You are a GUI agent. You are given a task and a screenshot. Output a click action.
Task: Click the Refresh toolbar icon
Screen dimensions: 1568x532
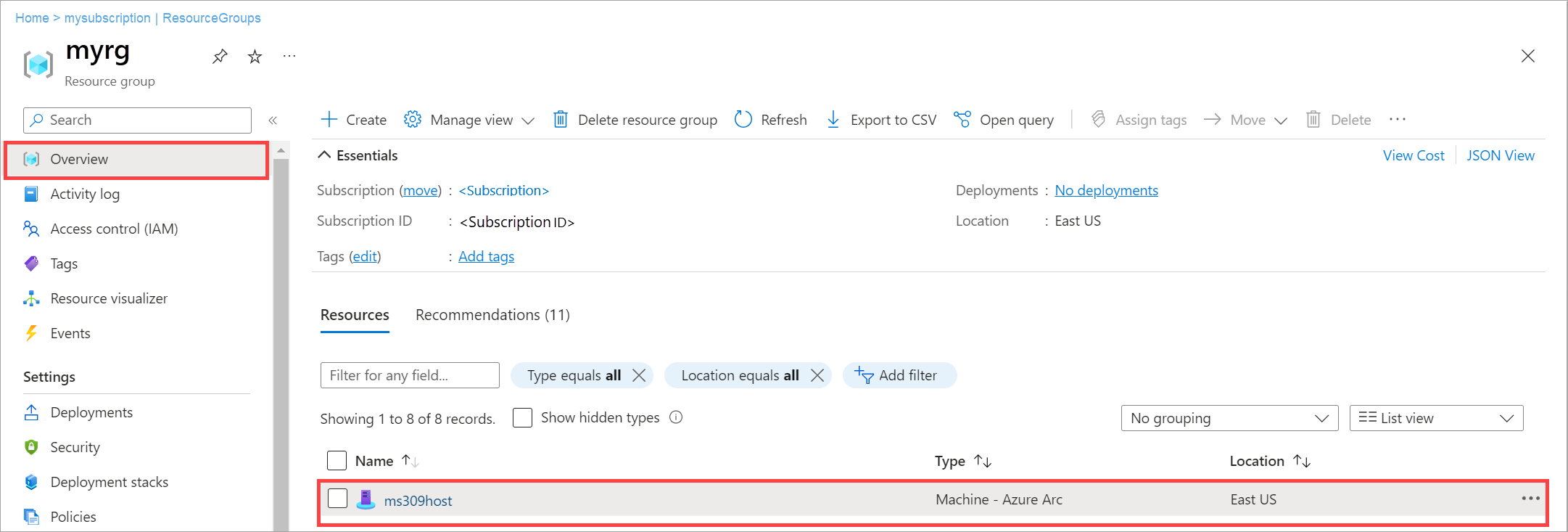pos(743,120)
